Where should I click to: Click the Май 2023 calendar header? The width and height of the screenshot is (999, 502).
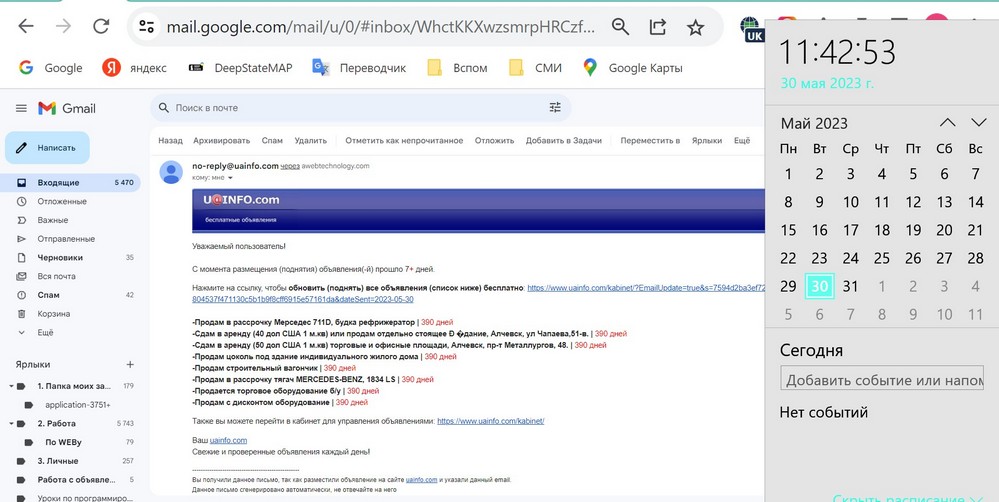(814, 123)
